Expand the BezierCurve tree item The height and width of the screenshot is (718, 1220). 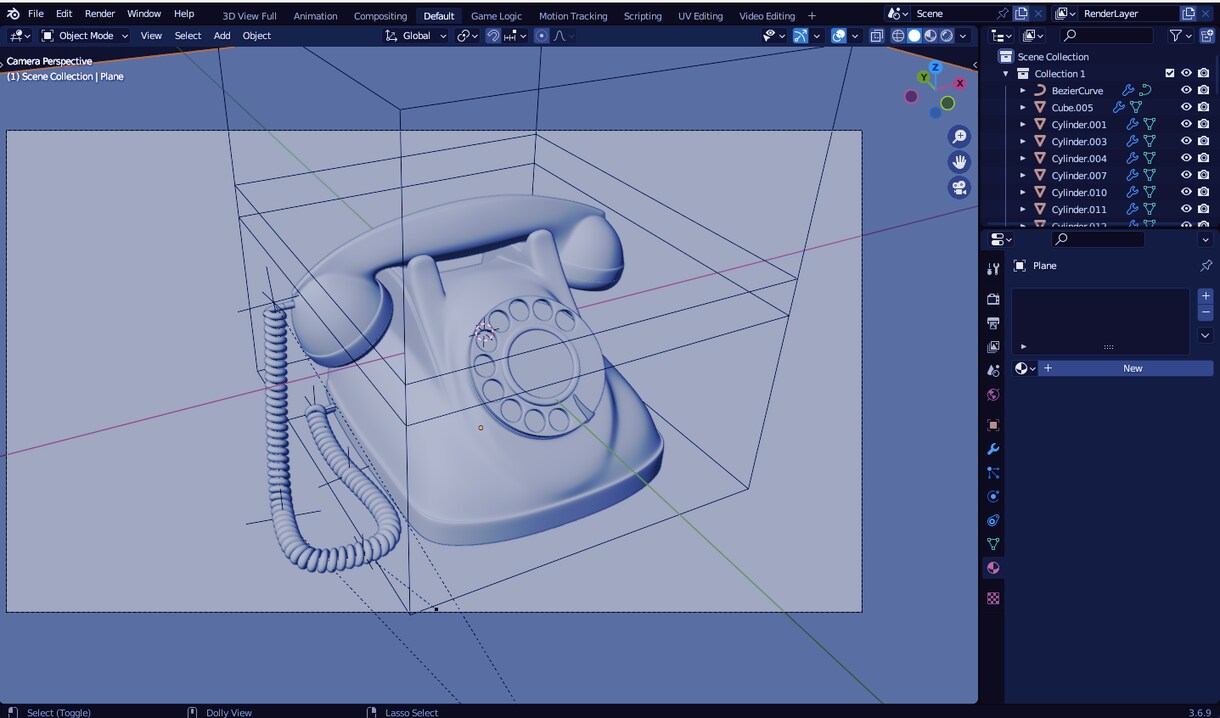click(1023, 90)
